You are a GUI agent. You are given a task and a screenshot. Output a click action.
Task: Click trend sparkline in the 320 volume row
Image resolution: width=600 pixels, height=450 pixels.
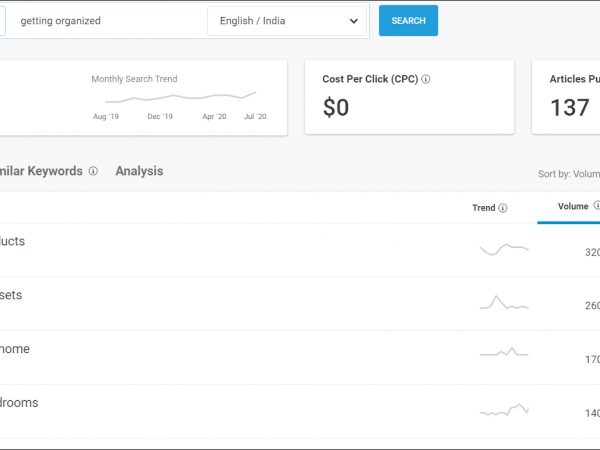coord(503,249)
